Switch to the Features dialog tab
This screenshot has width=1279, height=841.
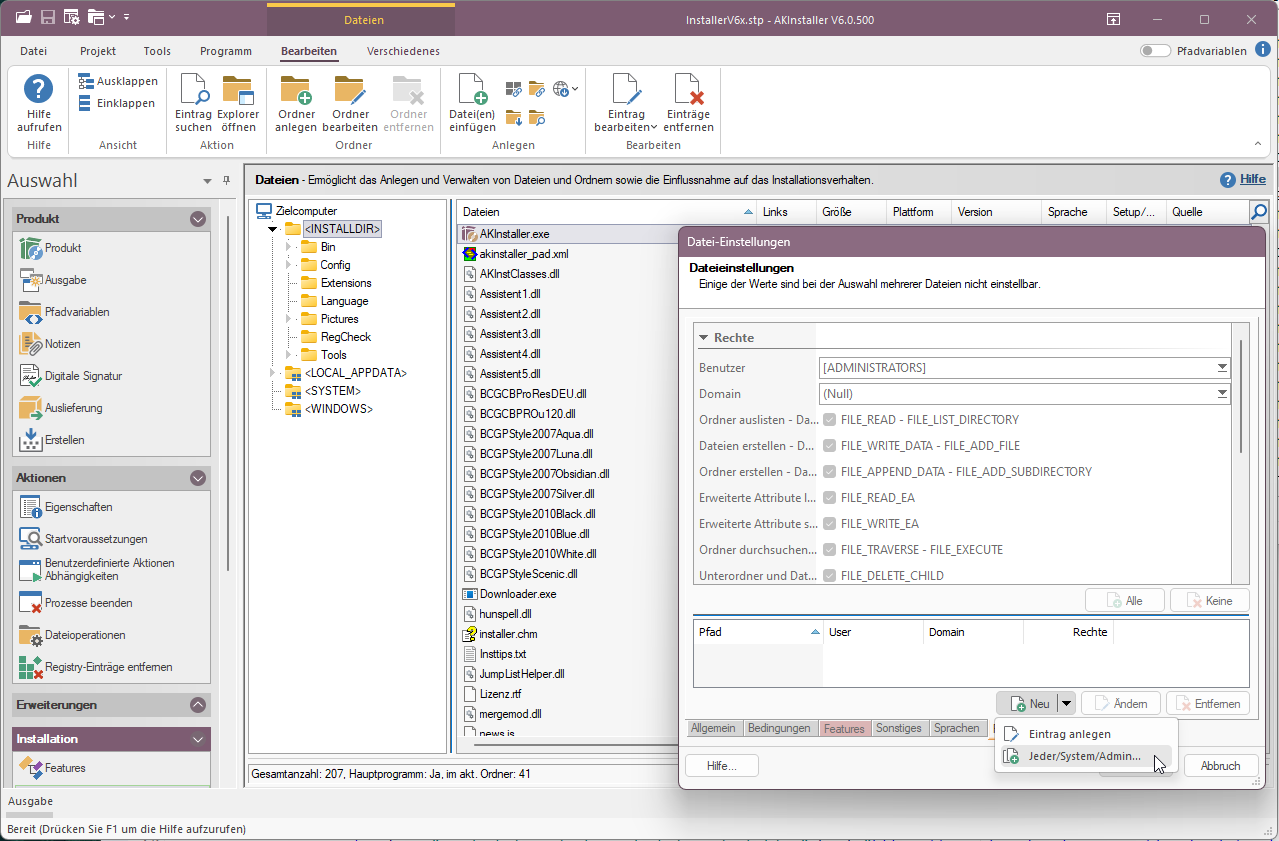tap(844, 728)
